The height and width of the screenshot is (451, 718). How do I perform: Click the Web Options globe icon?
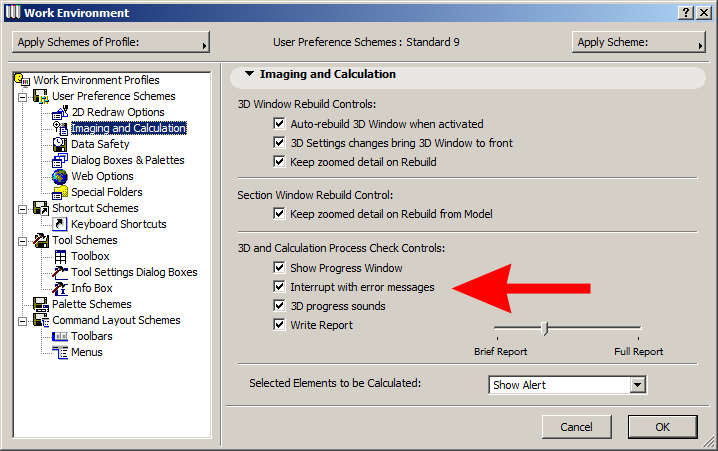[x=60, y=176]
